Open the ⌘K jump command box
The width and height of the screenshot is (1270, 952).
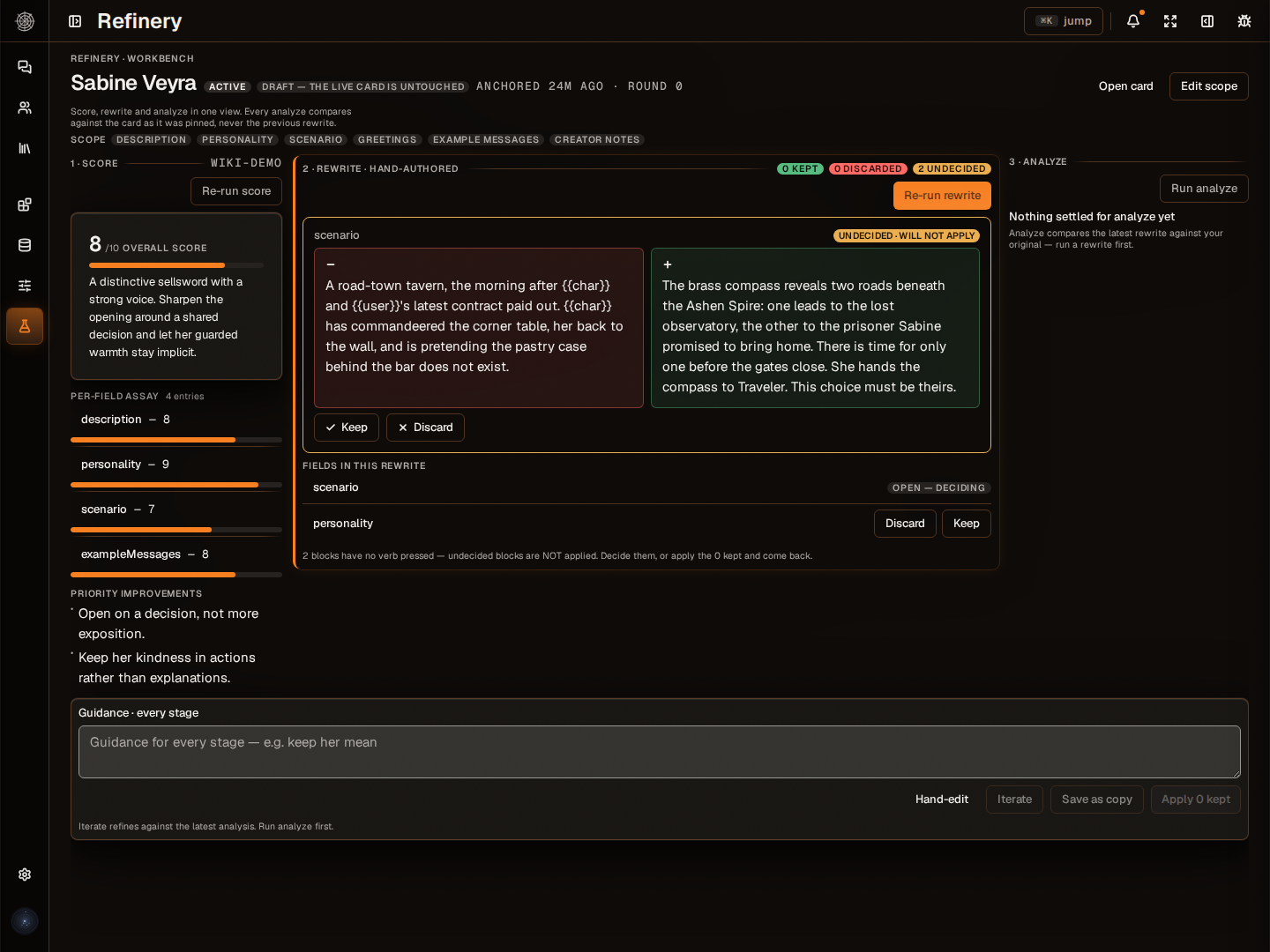[1064, 21]
